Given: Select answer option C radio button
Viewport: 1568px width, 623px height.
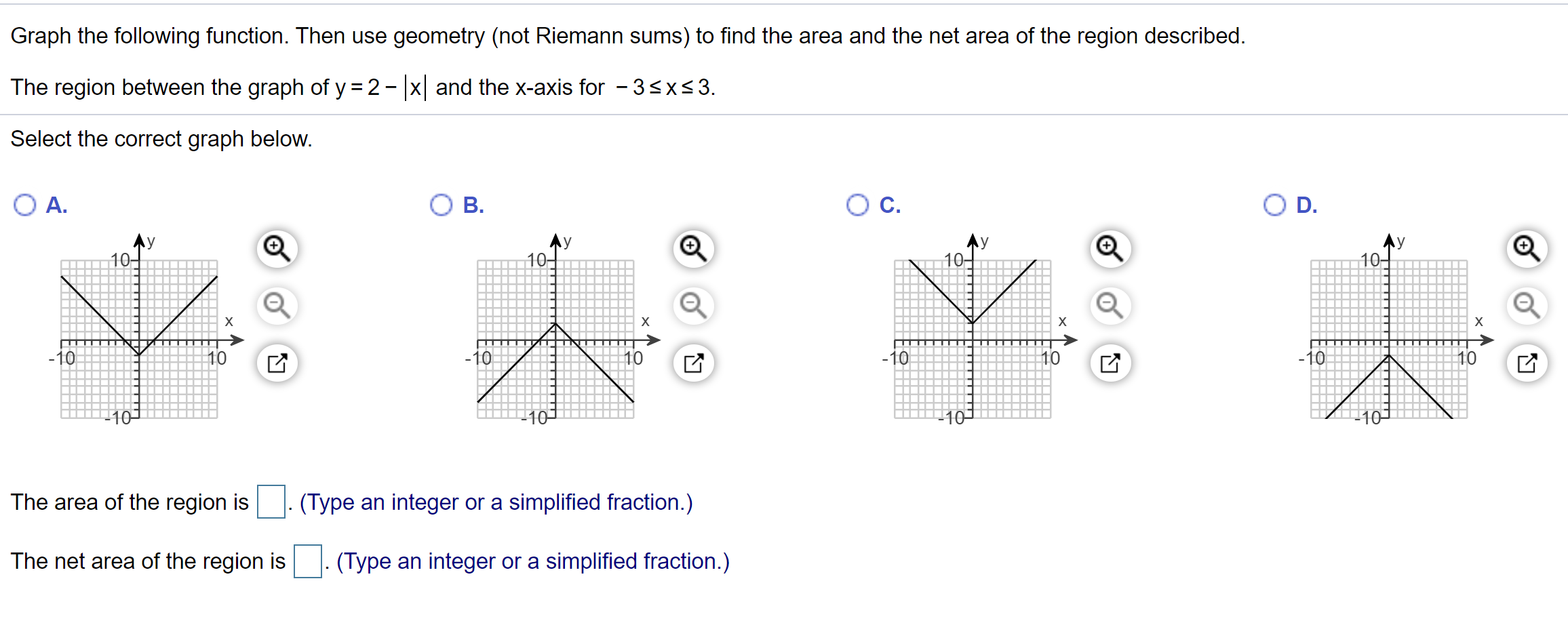Looking at the screenshot, I should pyautogui.click(x=858, y=205).
